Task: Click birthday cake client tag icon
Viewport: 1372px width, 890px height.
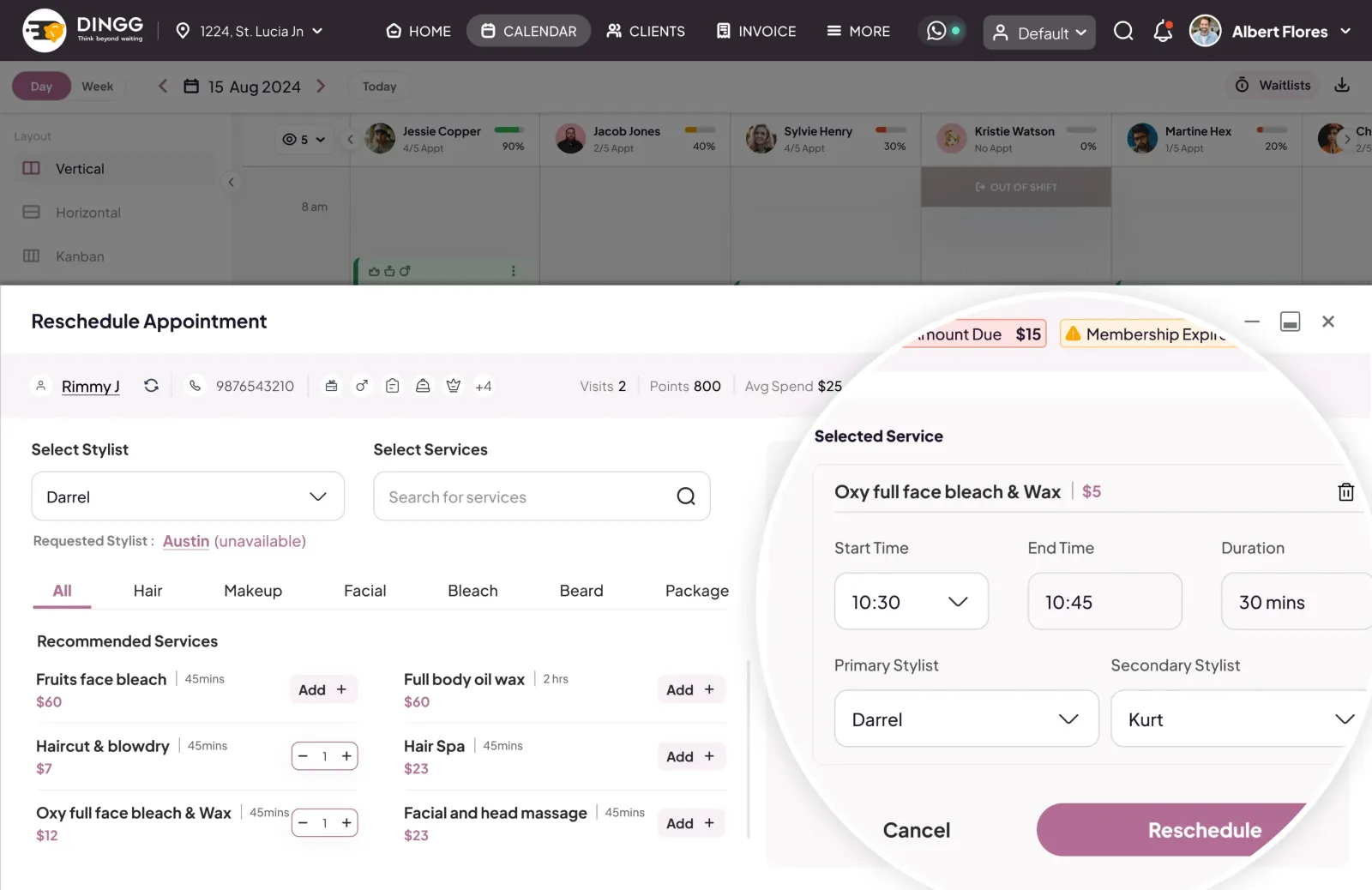Action: point(331,386)
